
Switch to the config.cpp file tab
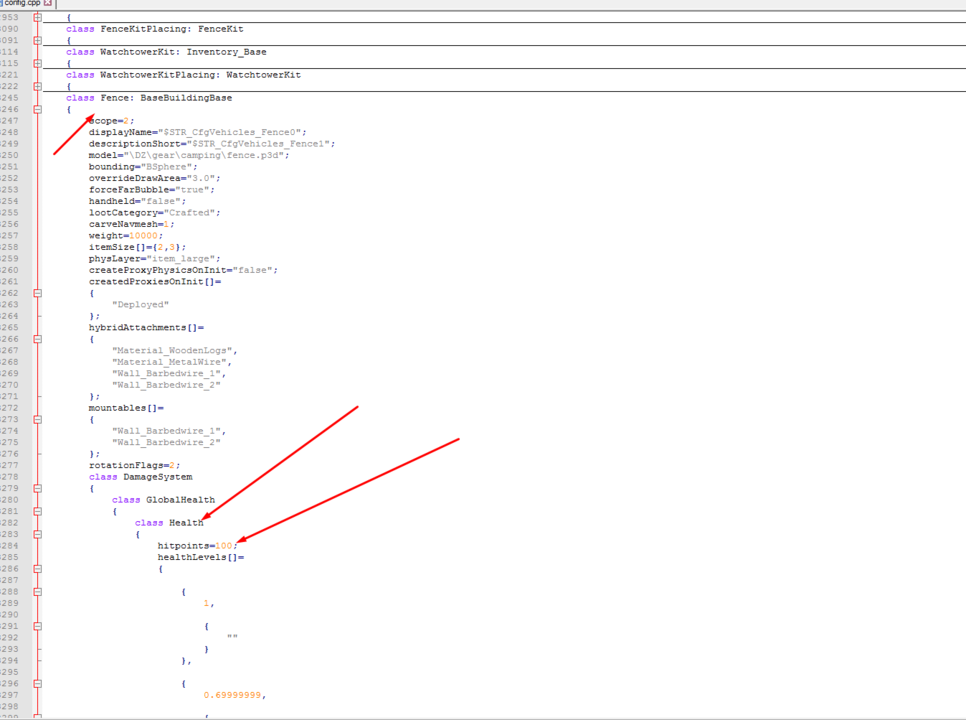coord(22,3)
